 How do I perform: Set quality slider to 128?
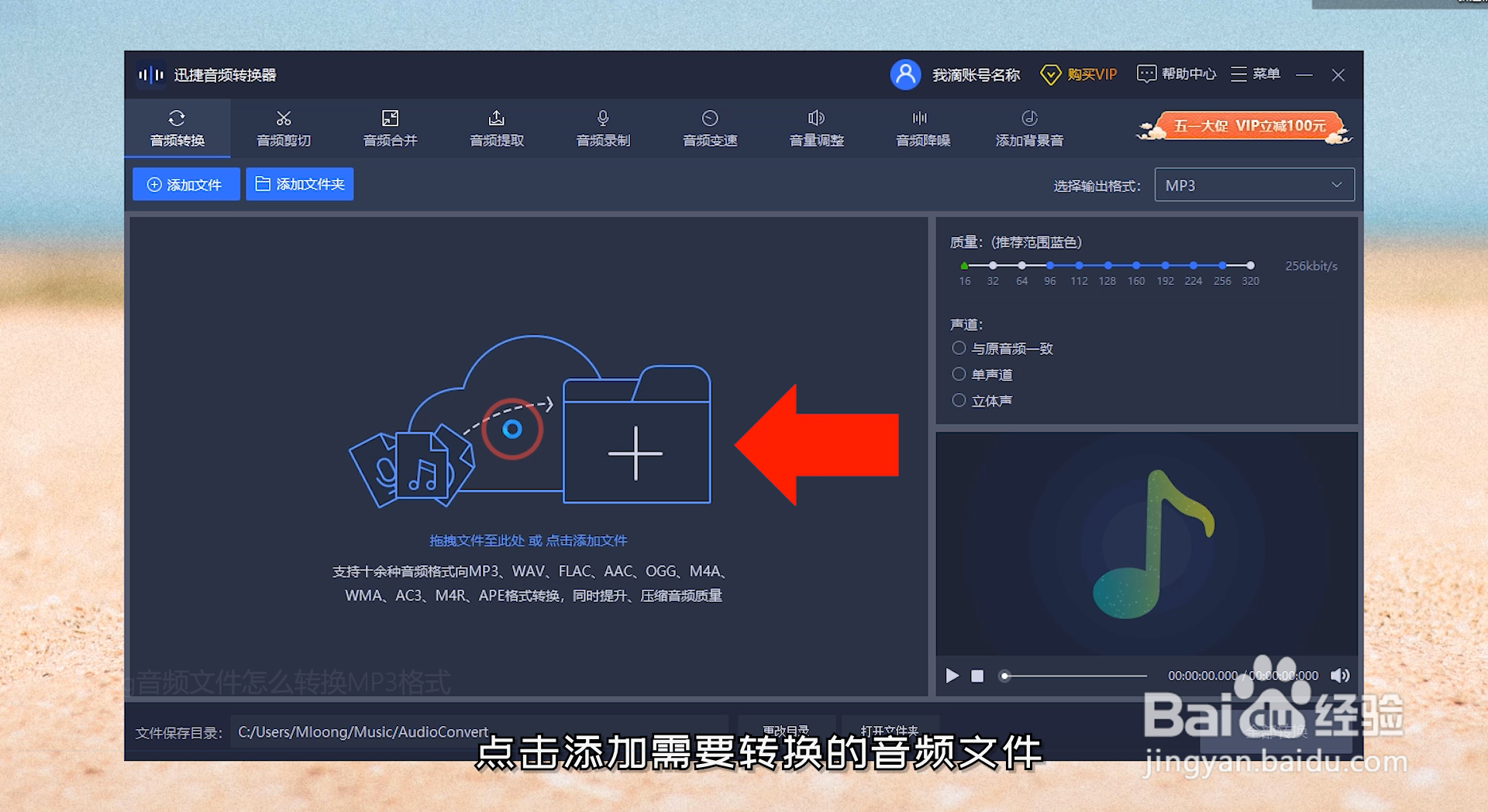tap(1107, 266)
